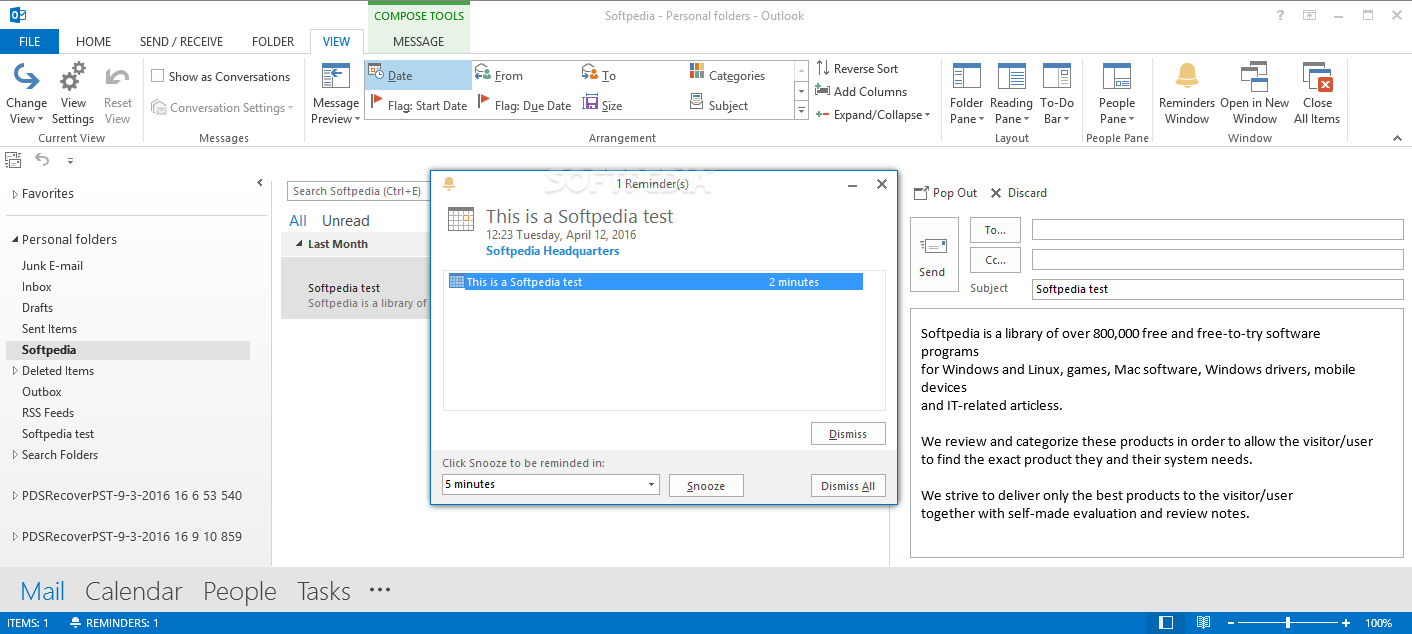Expand Search Folders

pyautogui.click(x=15, y=455)
